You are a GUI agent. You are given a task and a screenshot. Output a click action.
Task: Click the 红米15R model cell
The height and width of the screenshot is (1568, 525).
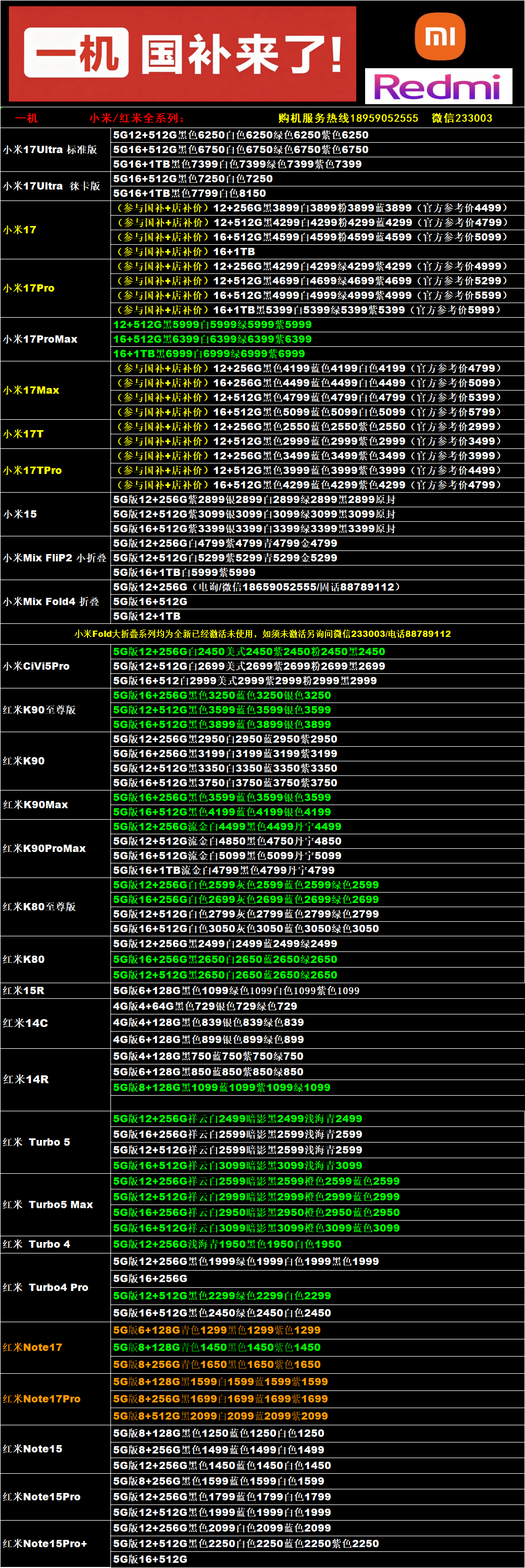point(55,992)
